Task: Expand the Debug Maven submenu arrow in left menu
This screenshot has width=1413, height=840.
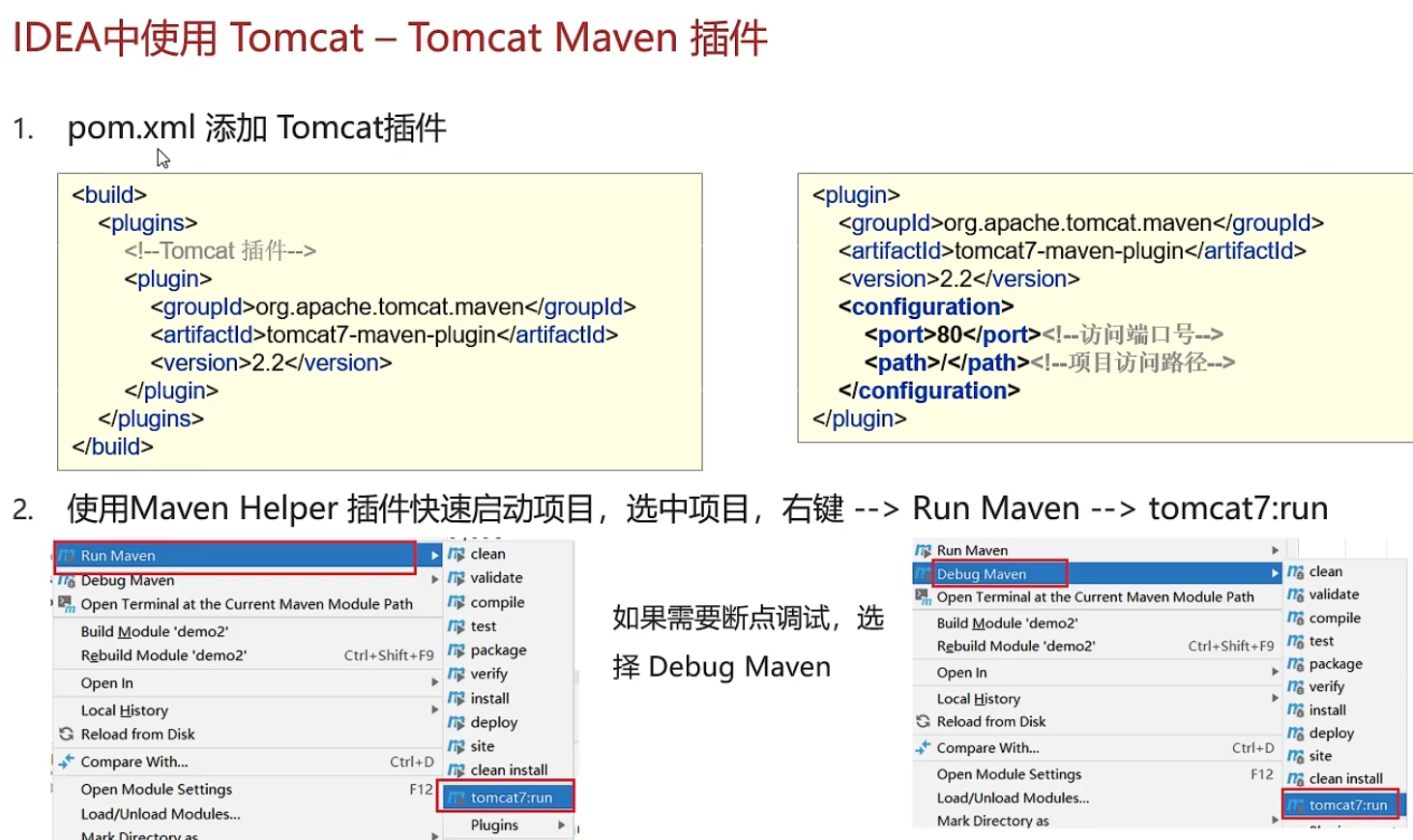Action: click(435, 580)
